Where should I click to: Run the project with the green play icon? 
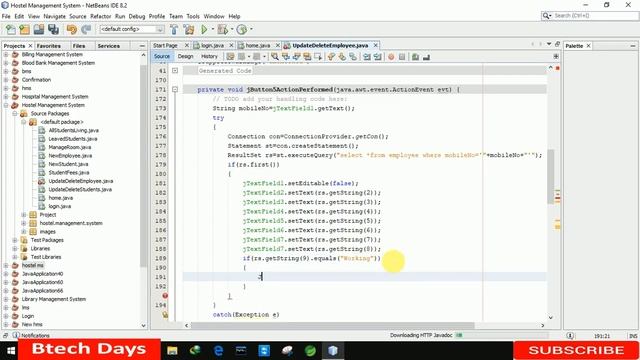pos(204,29)
